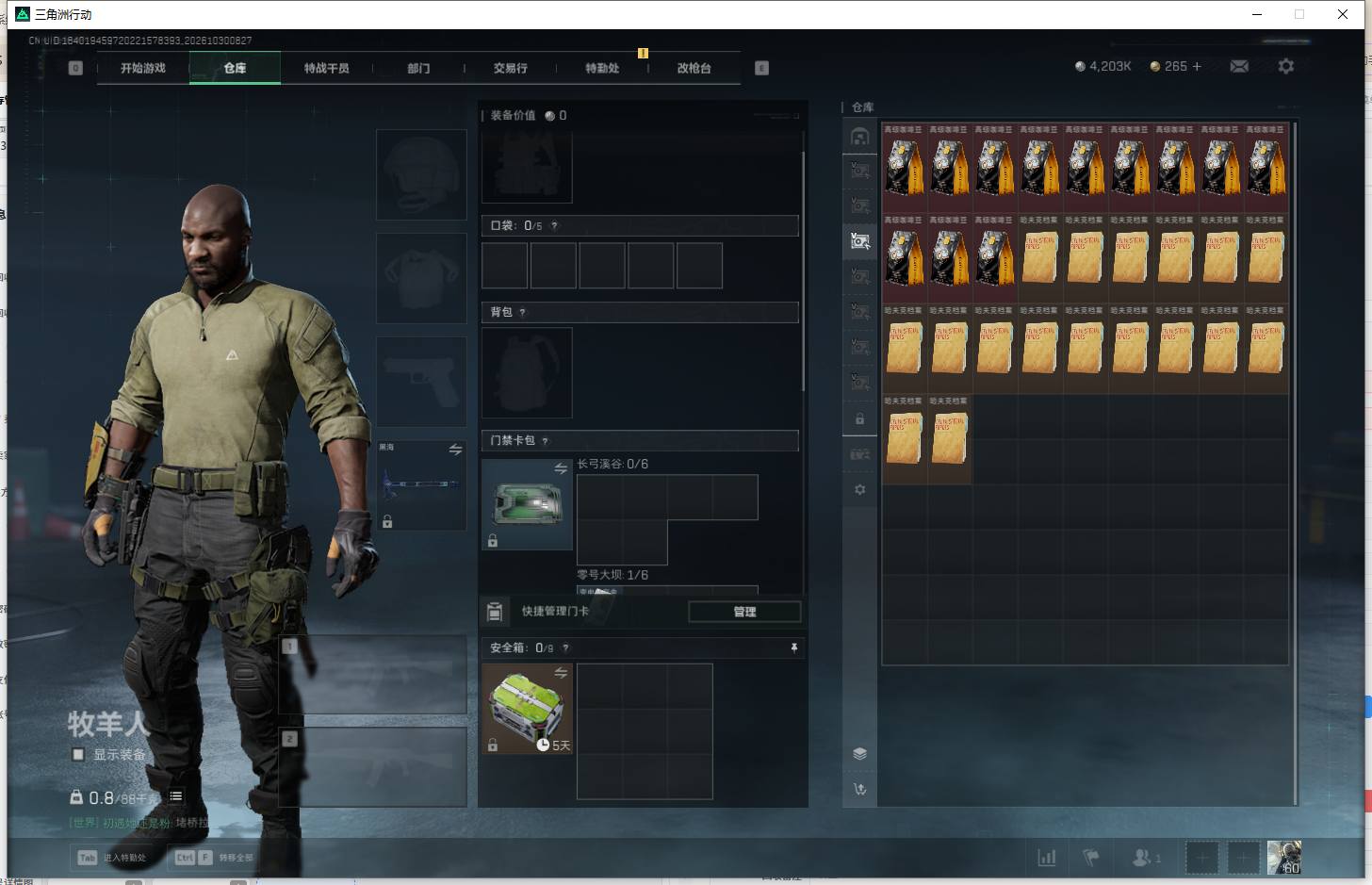1372x885 pixels.
Task: Select the green safe box thumbnail
Action: (x=527, y=709)
